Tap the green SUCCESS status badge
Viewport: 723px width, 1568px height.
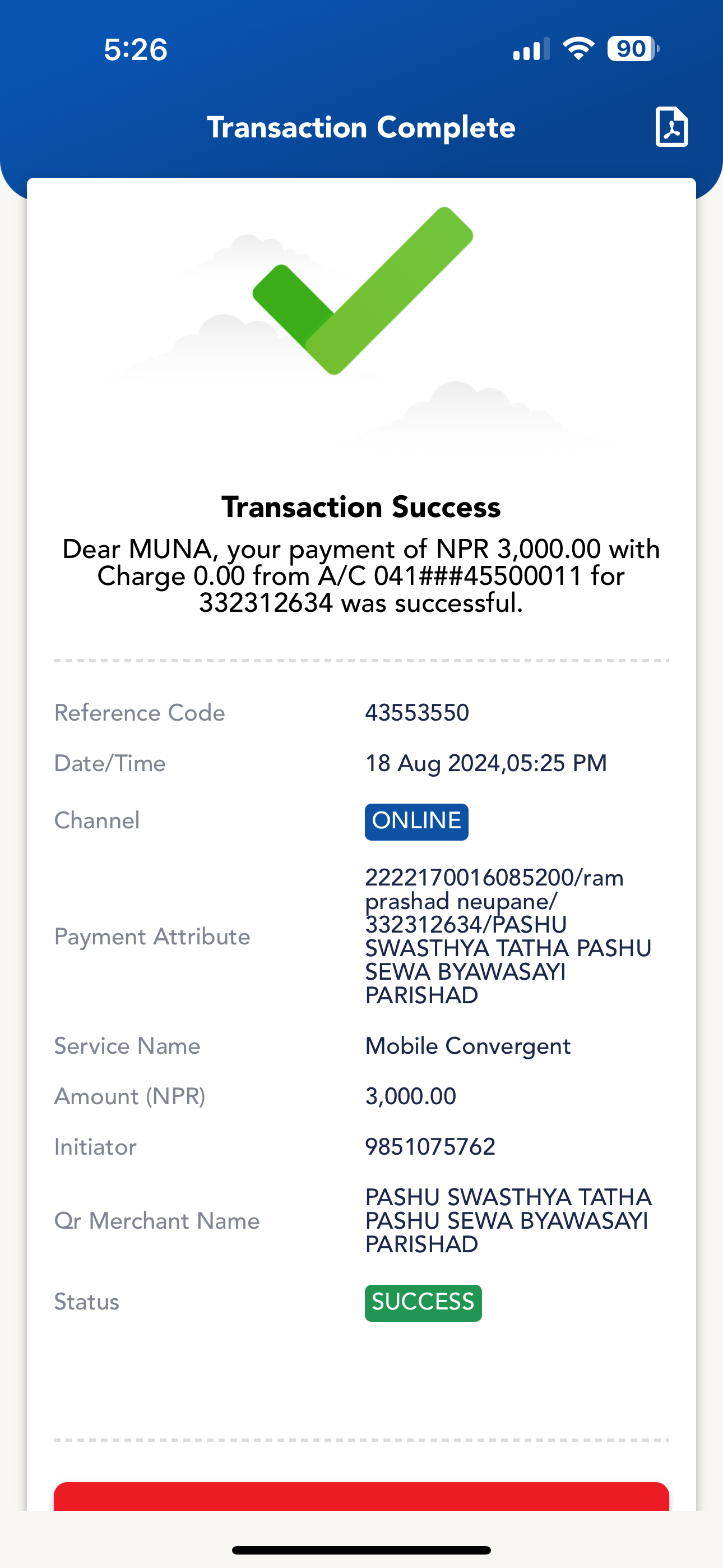coord(423,1303)
